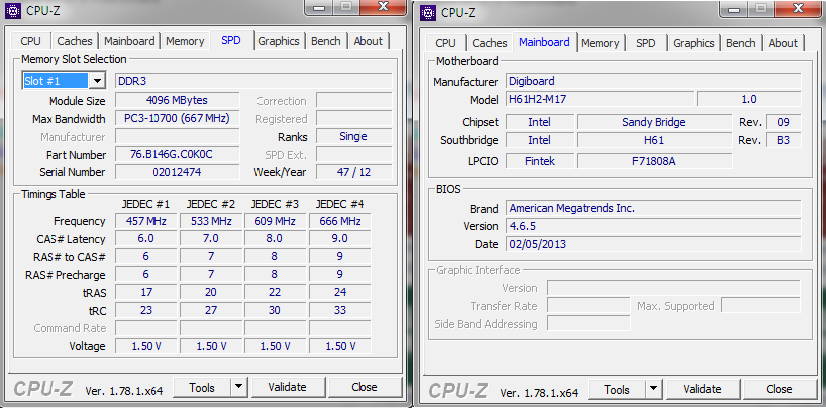Screen dimensions: 826x408
Task: Click model revision value 1.0
Action: [x=749, y=99]
